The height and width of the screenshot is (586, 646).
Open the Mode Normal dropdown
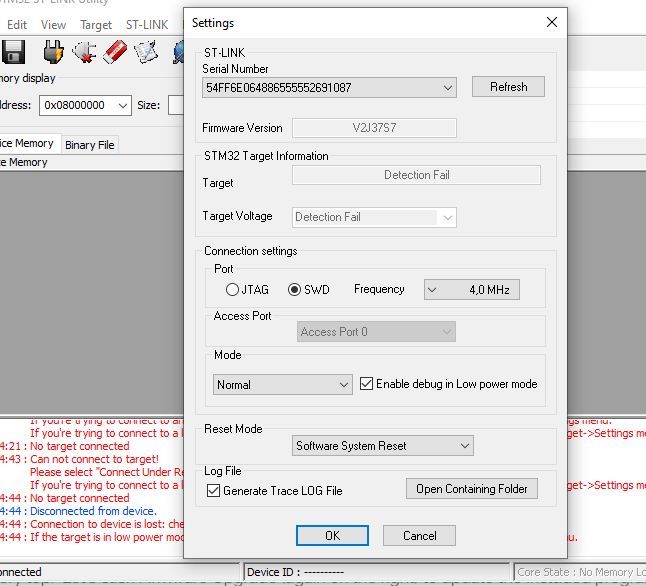click(283, 384)
